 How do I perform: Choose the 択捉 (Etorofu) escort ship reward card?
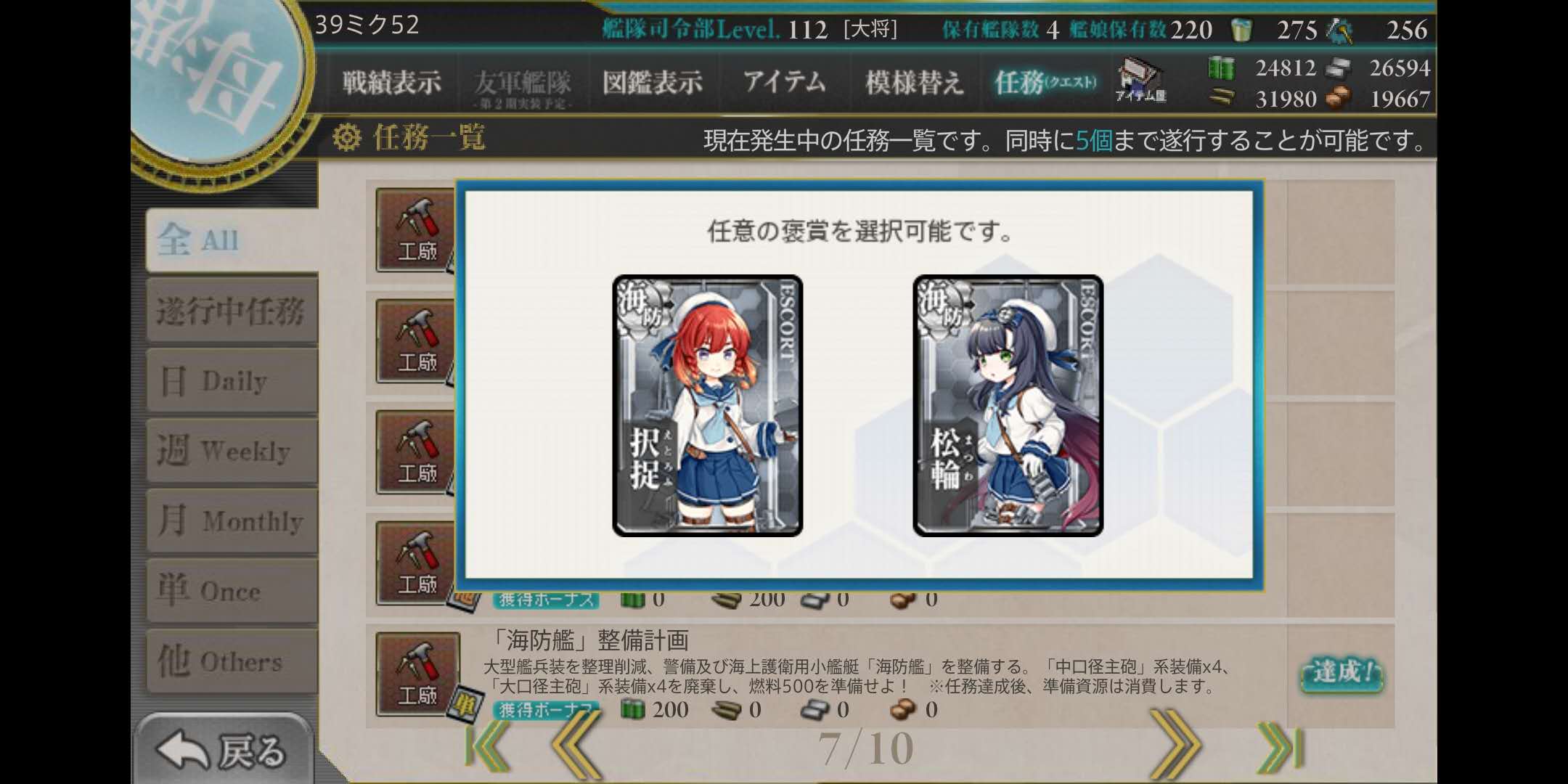(708, 406)
